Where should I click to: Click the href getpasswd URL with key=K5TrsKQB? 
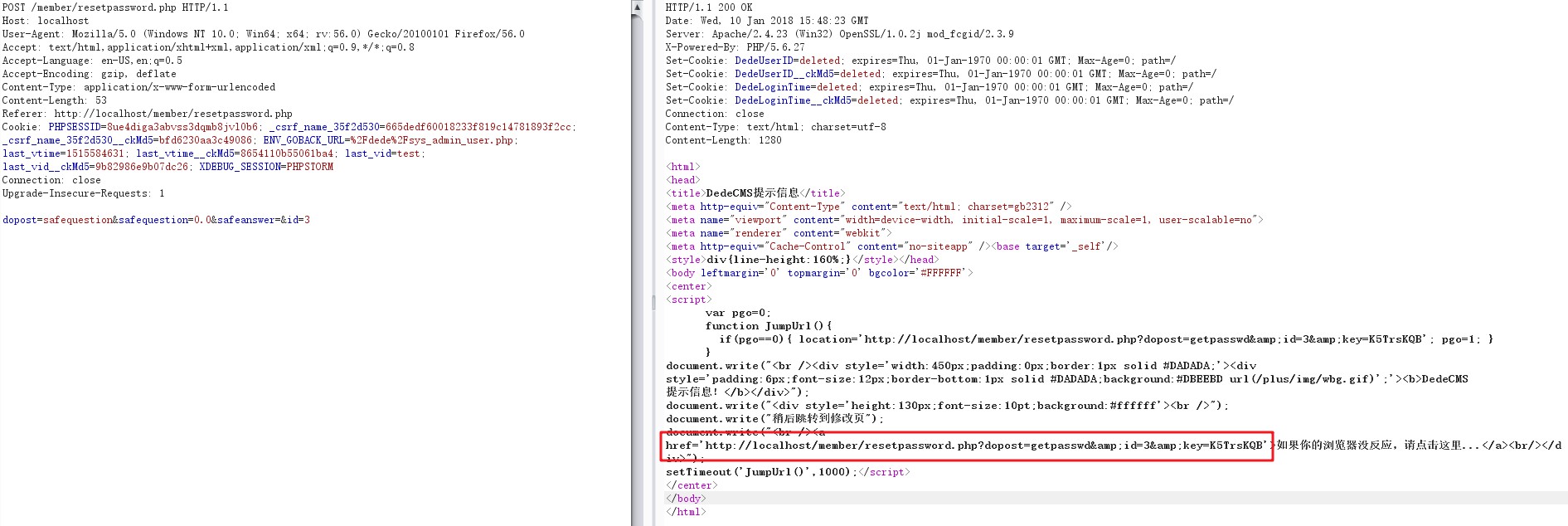(x=967, y=446)
